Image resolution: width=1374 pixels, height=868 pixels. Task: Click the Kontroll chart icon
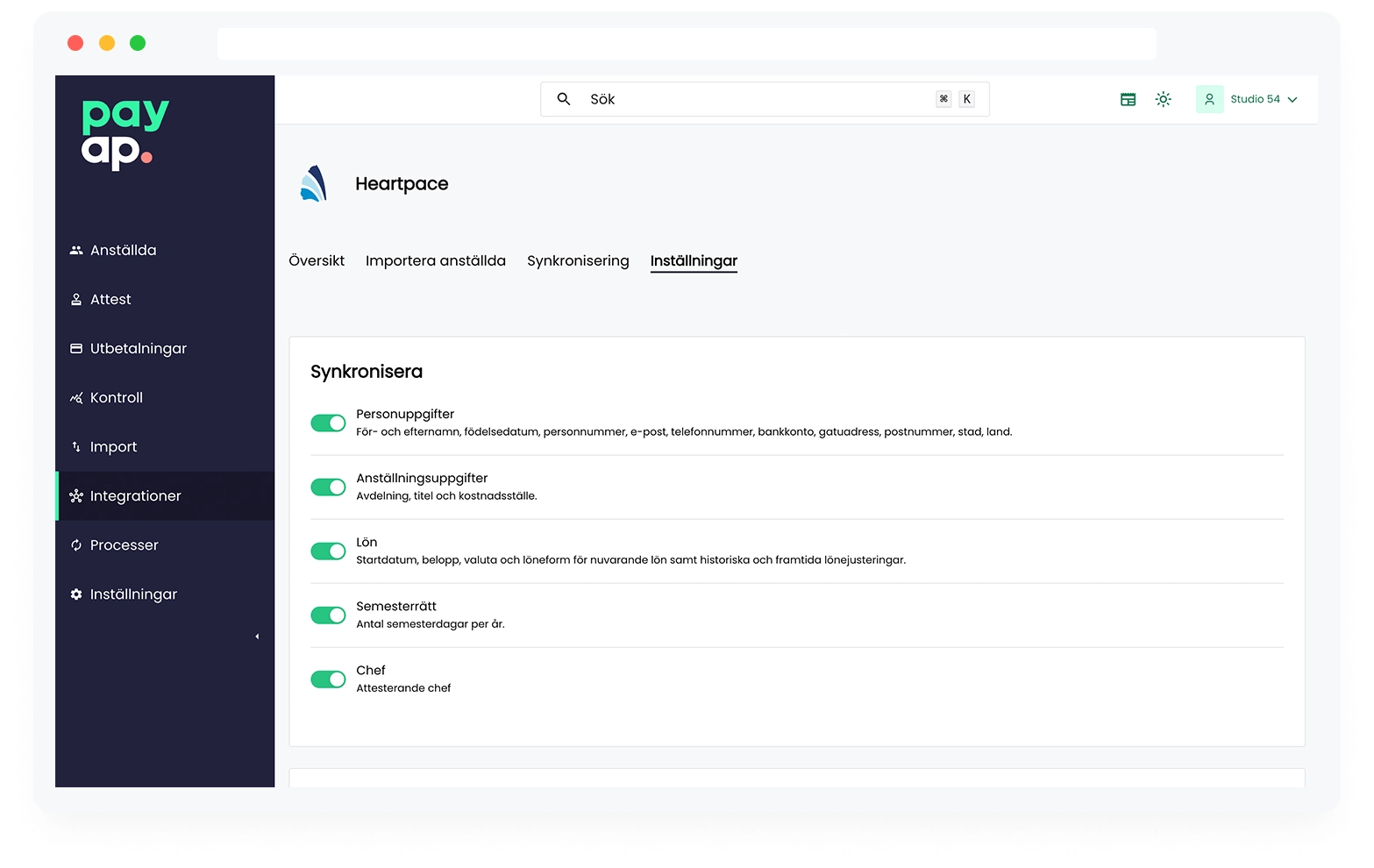coord(77,397)
